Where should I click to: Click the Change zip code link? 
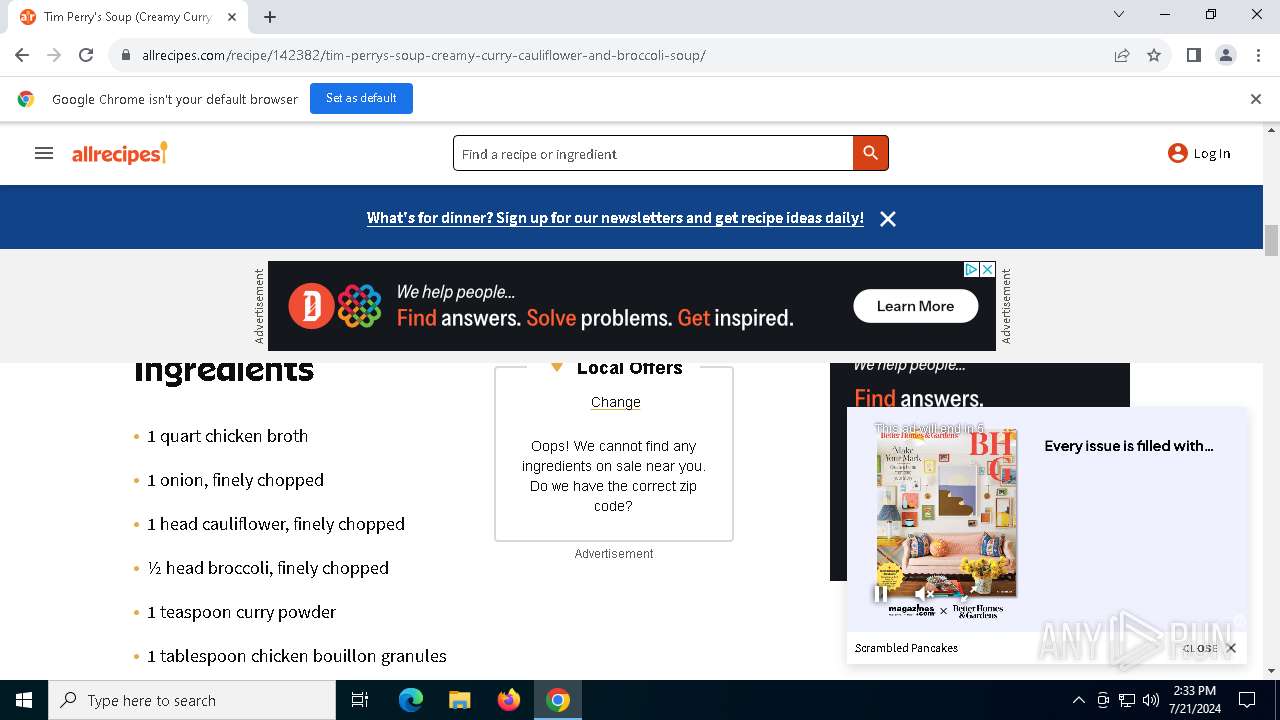point(615,402)
